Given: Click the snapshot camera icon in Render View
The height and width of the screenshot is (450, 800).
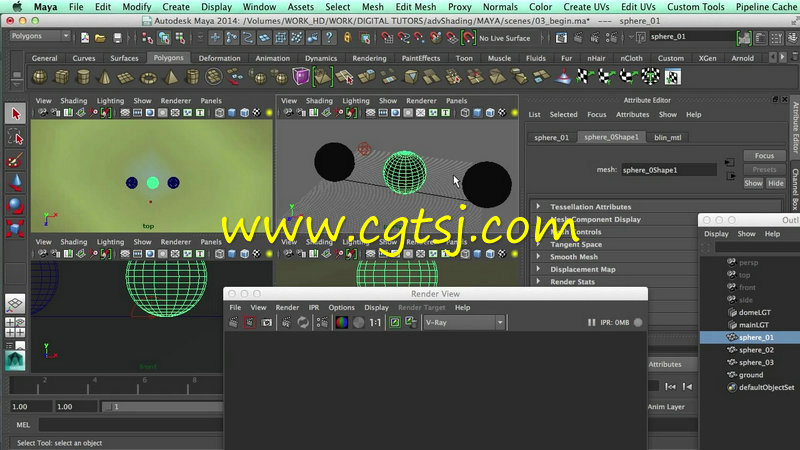Looking at the screenshot, I should point(267,322).
